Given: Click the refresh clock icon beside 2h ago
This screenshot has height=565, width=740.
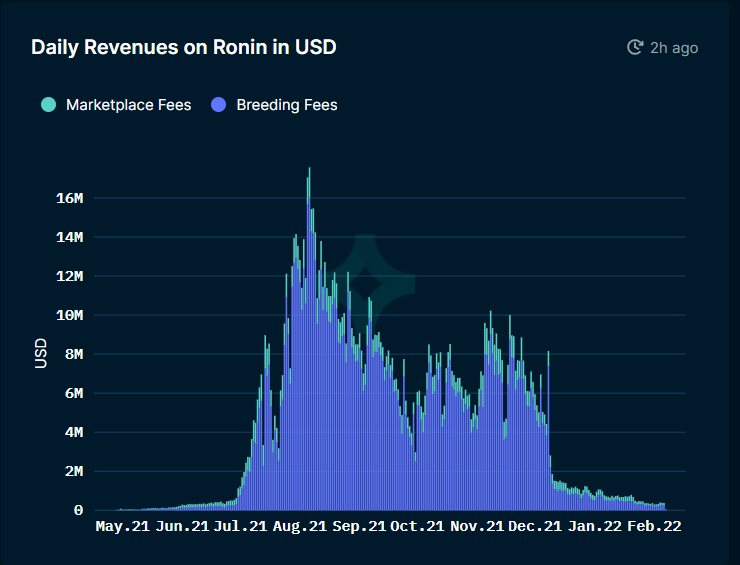Looking at the screenshot, I should pos(634,47).
